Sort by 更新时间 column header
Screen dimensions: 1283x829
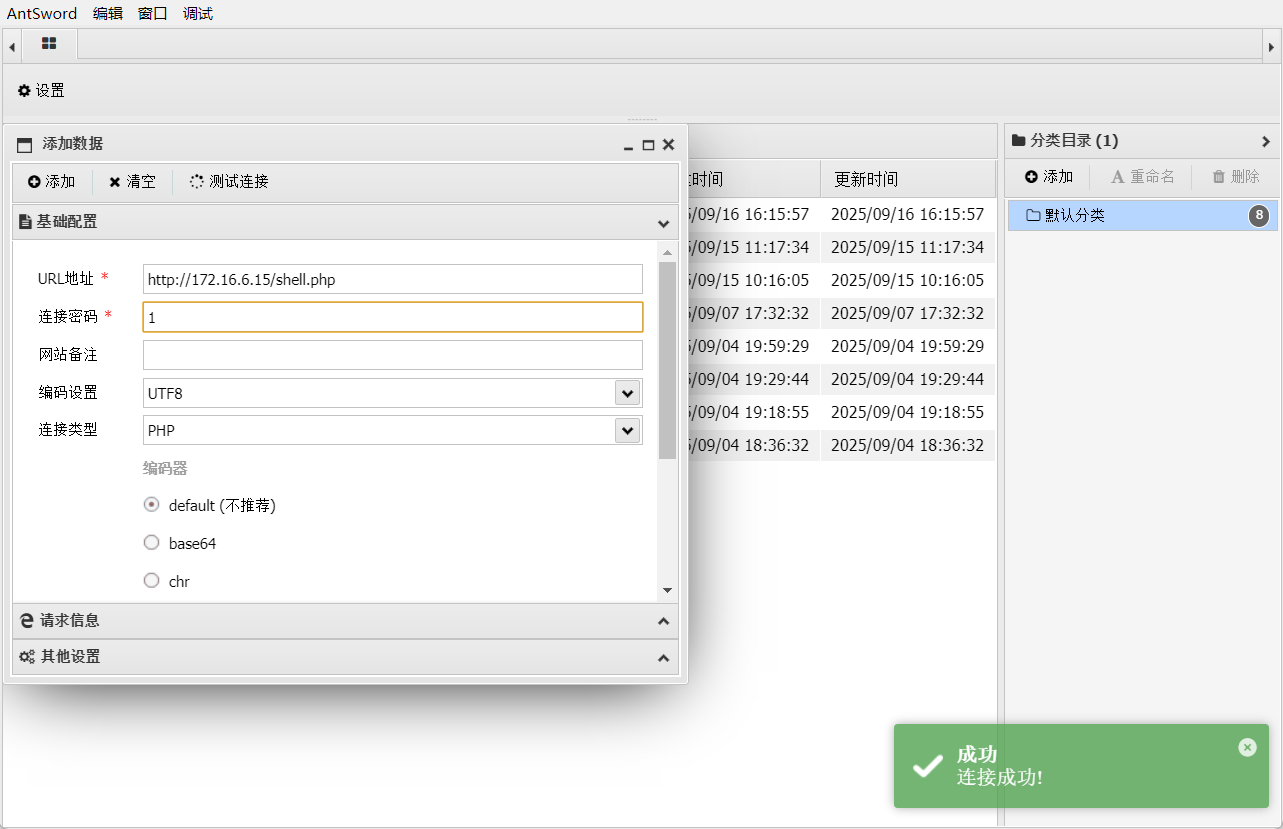tap(908, 180)
